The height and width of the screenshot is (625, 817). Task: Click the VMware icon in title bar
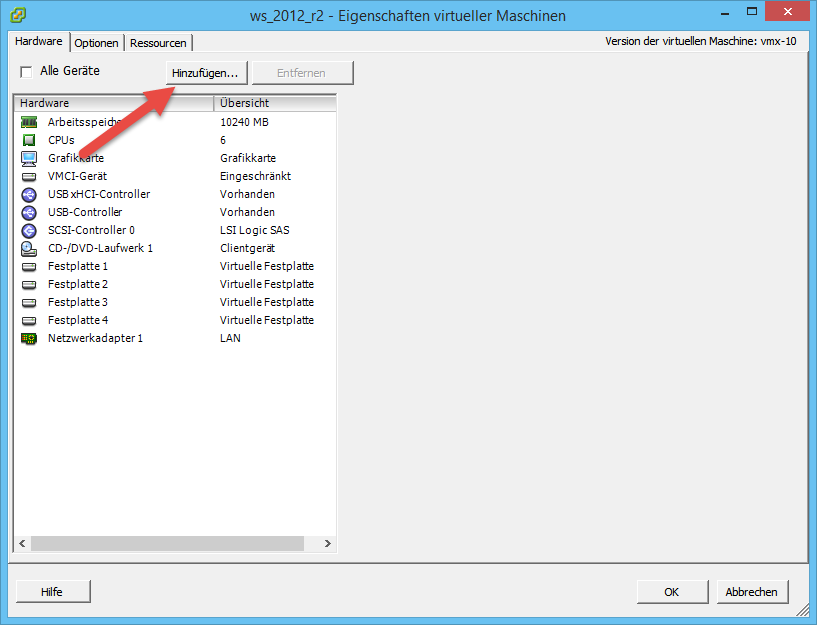pos(18,16)
